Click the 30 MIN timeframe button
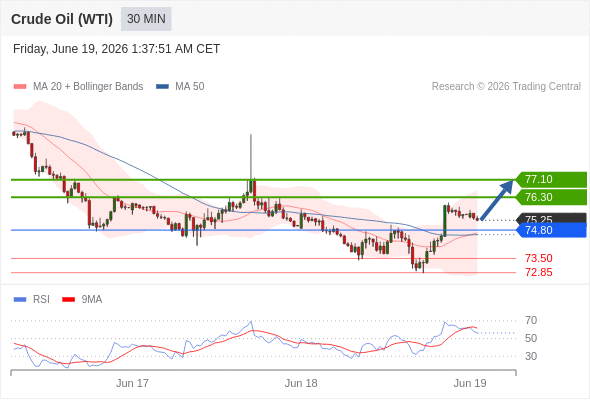590x400 pixels. (146, 19)
